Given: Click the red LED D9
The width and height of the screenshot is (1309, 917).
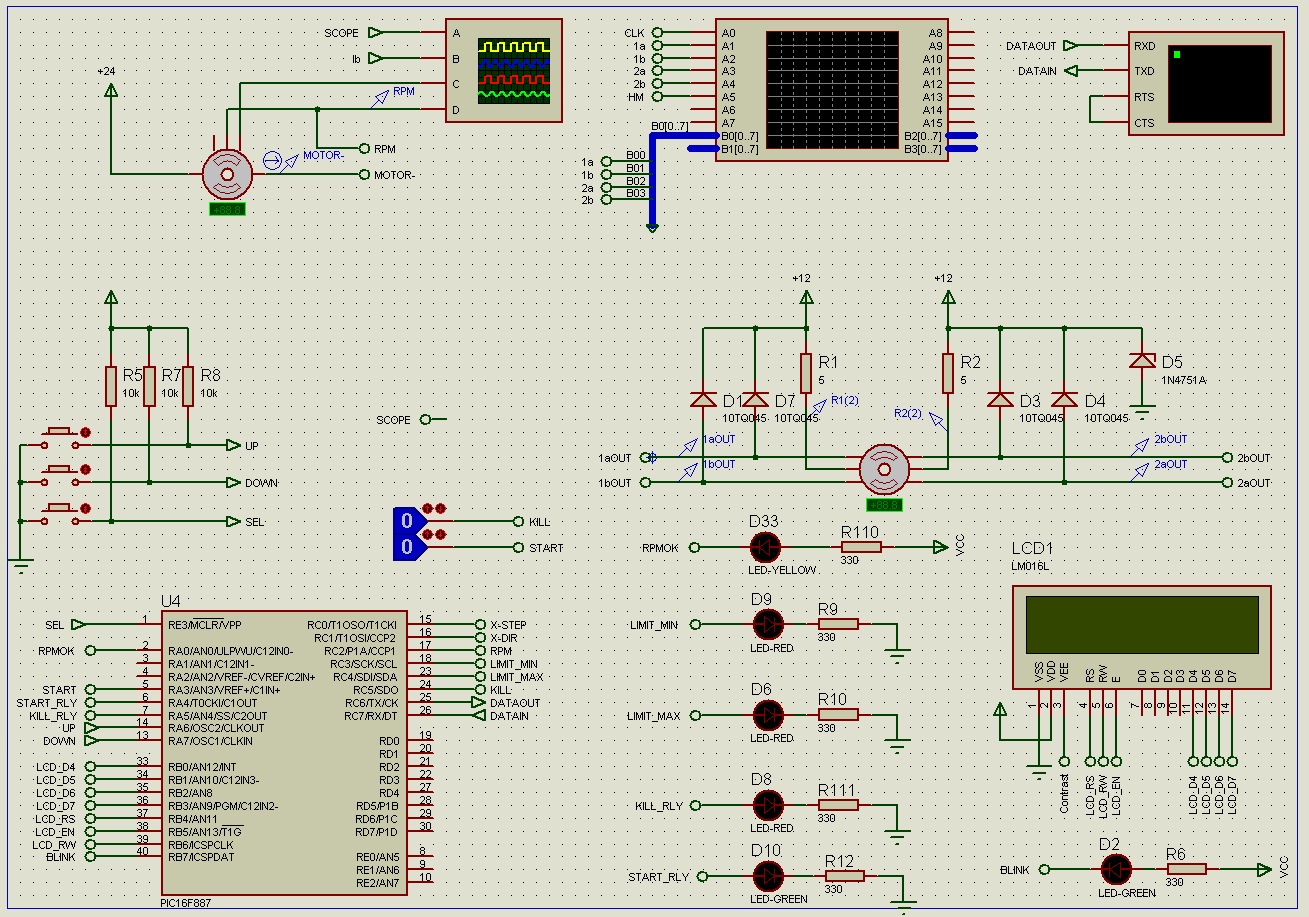Looking at the screenshot, I should (768, 625).
